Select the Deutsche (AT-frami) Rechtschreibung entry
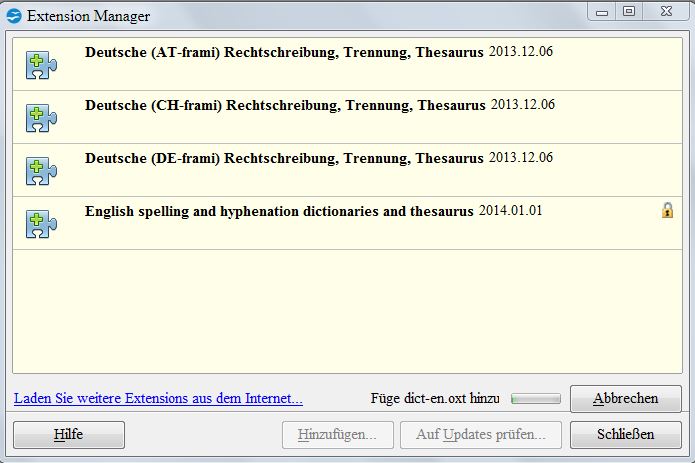 [284, 52]
